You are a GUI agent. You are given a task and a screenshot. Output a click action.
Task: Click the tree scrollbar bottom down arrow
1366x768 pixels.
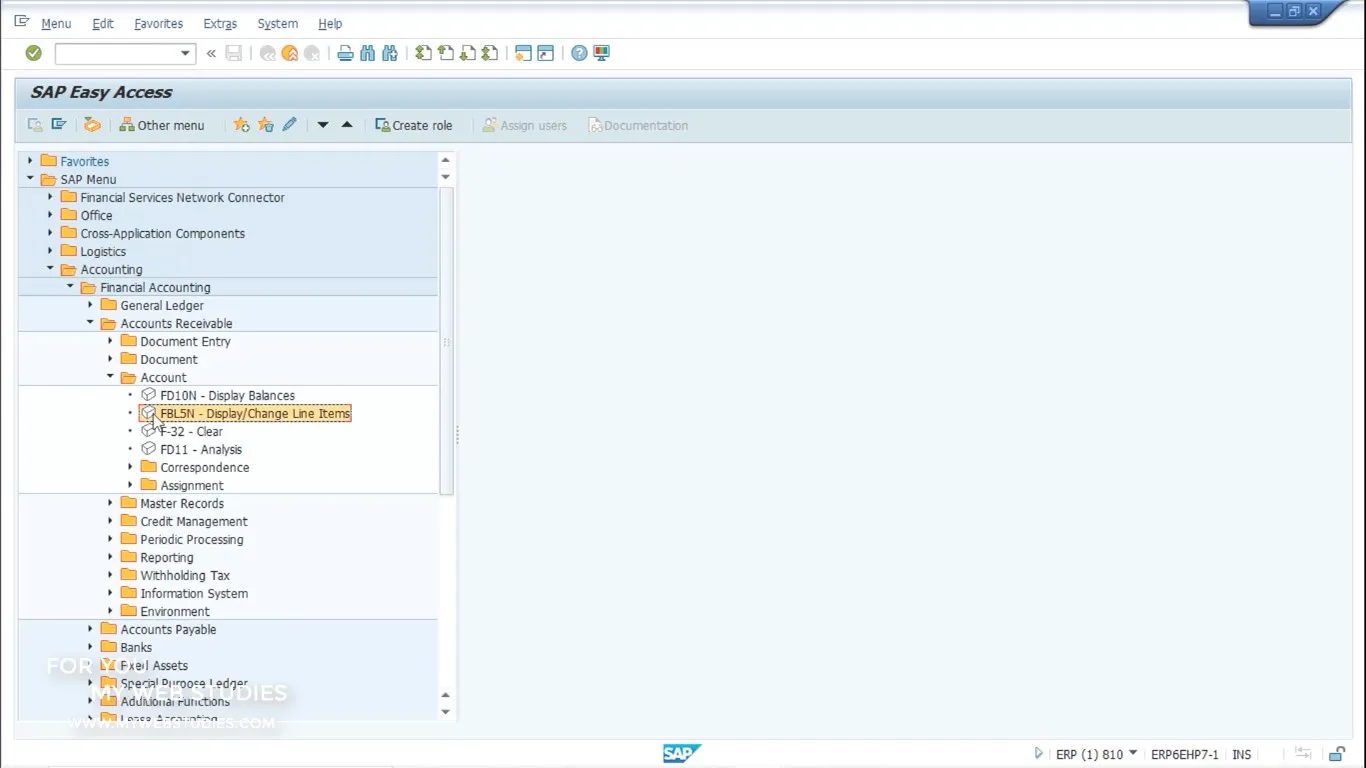click(x=446, y=712)
